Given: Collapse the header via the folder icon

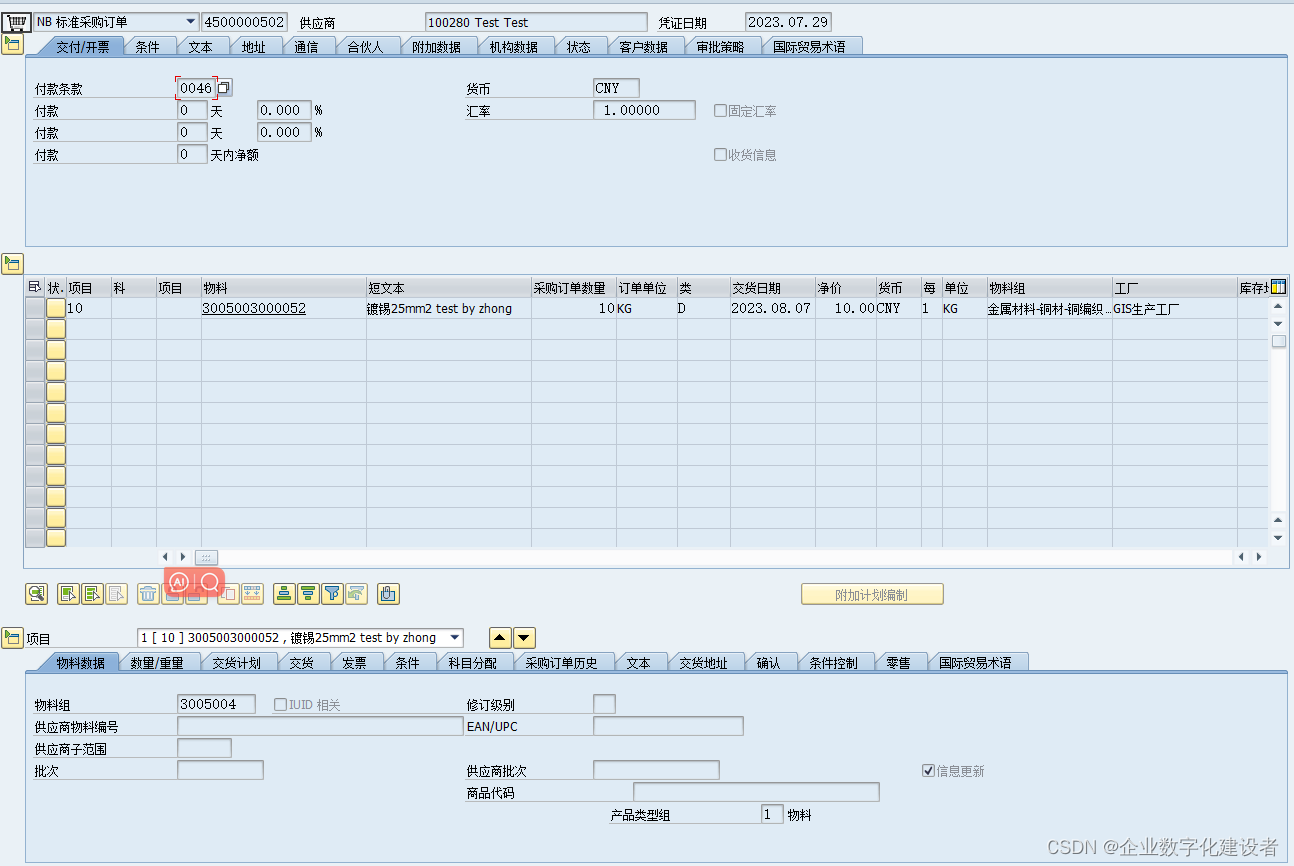Looking at the screenshot, I should [x=12, y=43].
